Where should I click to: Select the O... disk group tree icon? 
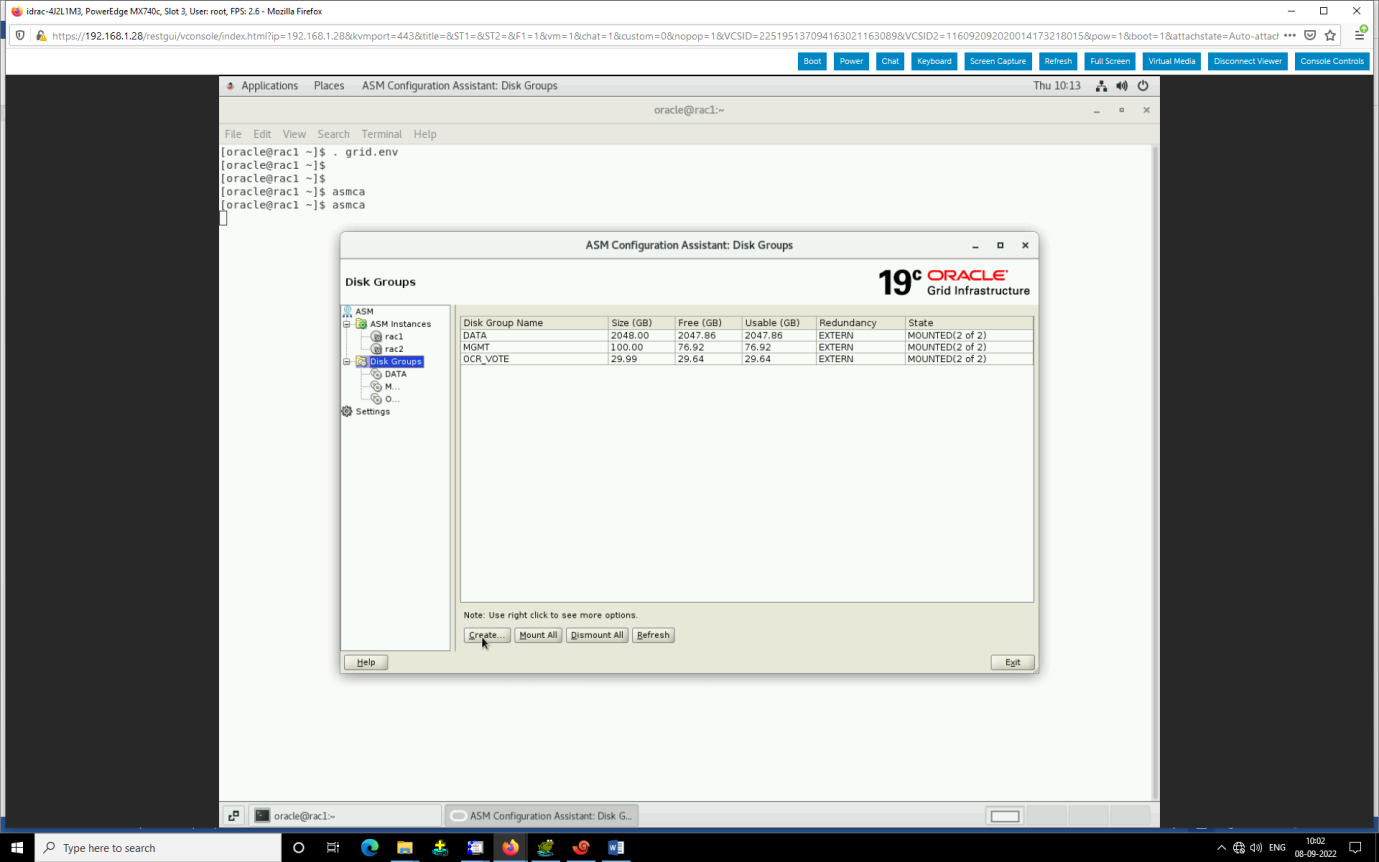377,399
